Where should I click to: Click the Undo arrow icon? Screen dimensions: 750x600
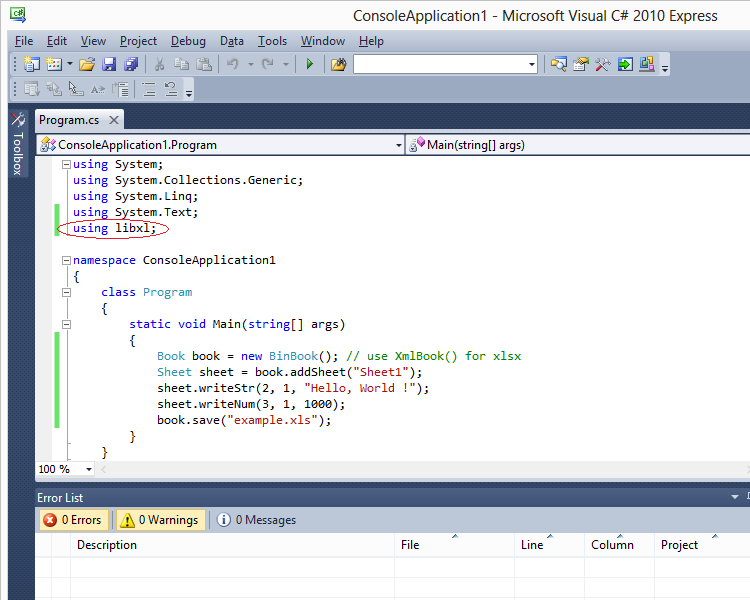[x=233, y=64]
